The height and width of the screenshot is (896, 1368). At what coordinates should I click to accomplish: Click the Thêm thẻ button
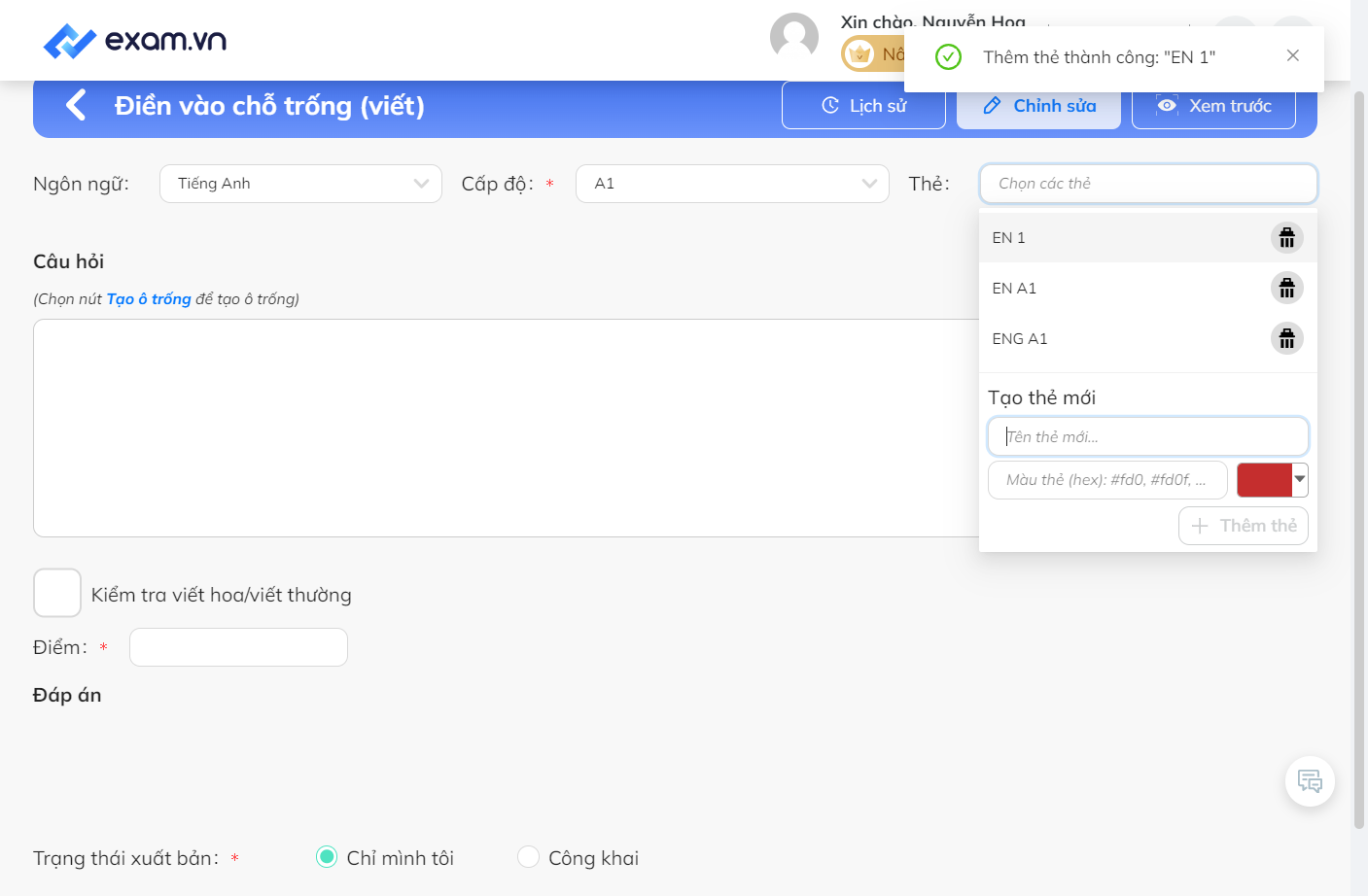click(x=1244, y=526)
